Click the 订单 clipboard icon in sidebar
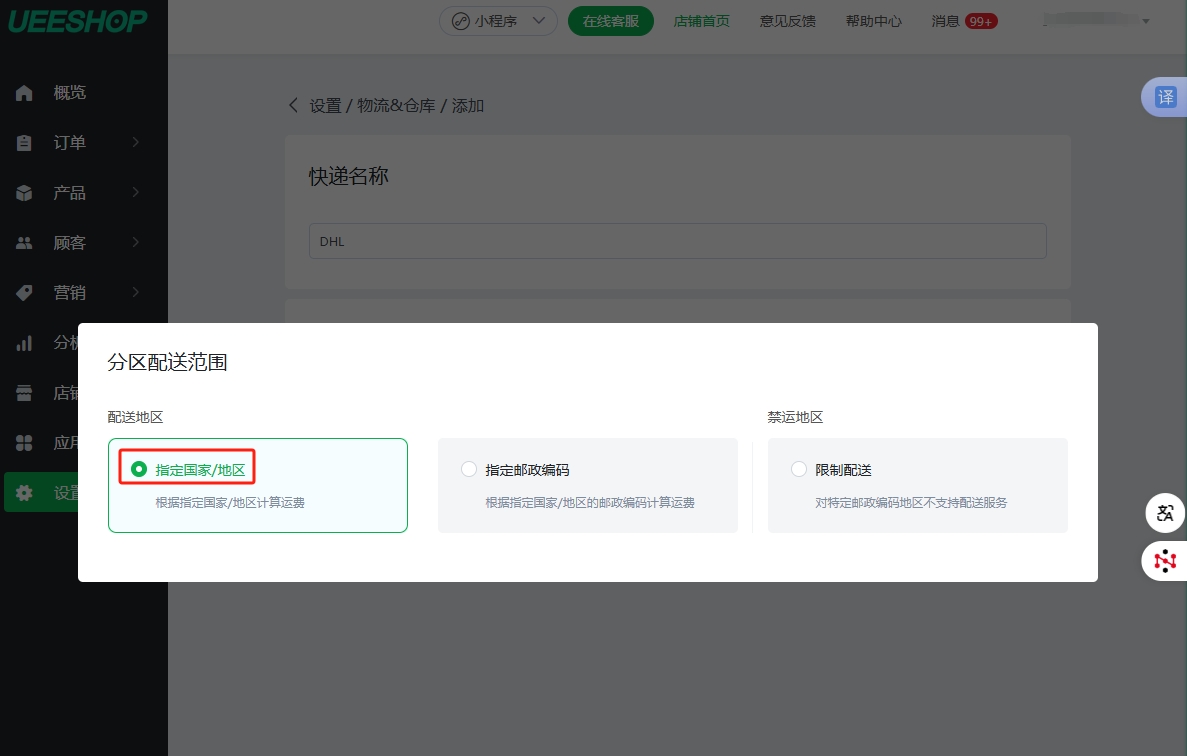Image resolution: width=1187 pixels, height=756 pixels. tap(25, 143)
